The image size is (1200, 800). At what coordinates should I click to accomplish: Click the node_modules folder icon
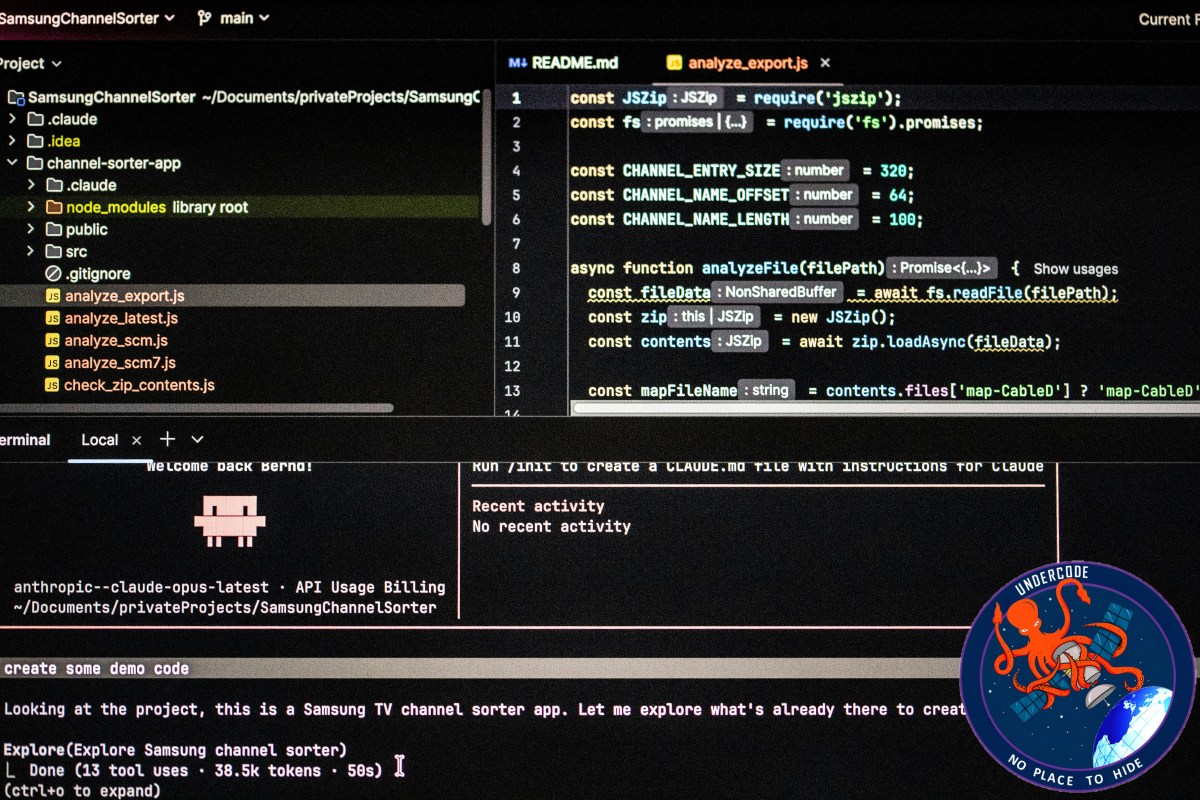pos(54,207)
